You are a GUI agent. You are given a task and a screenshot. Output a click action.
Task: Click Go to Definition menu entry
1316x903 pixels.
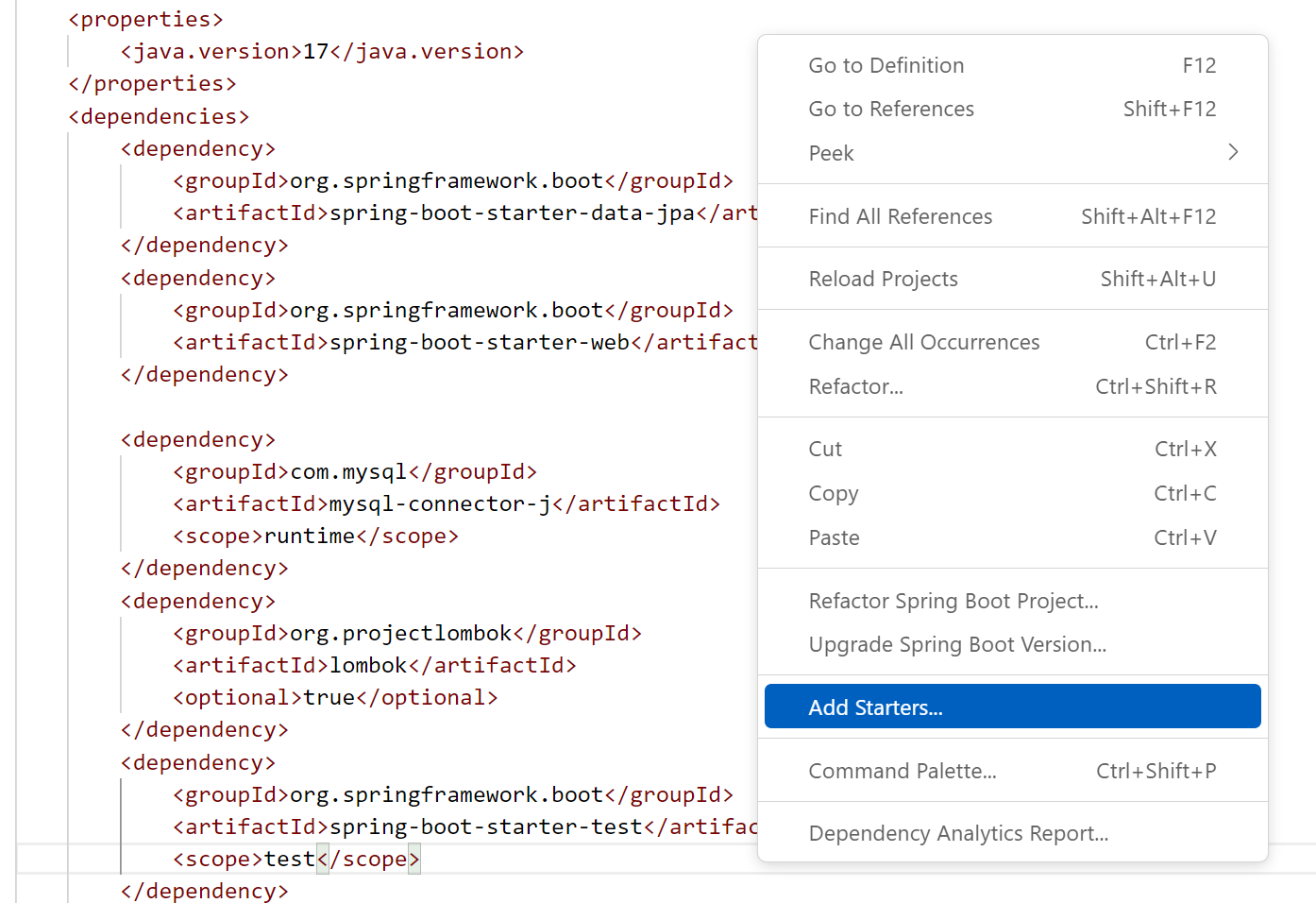pos(886,65)
